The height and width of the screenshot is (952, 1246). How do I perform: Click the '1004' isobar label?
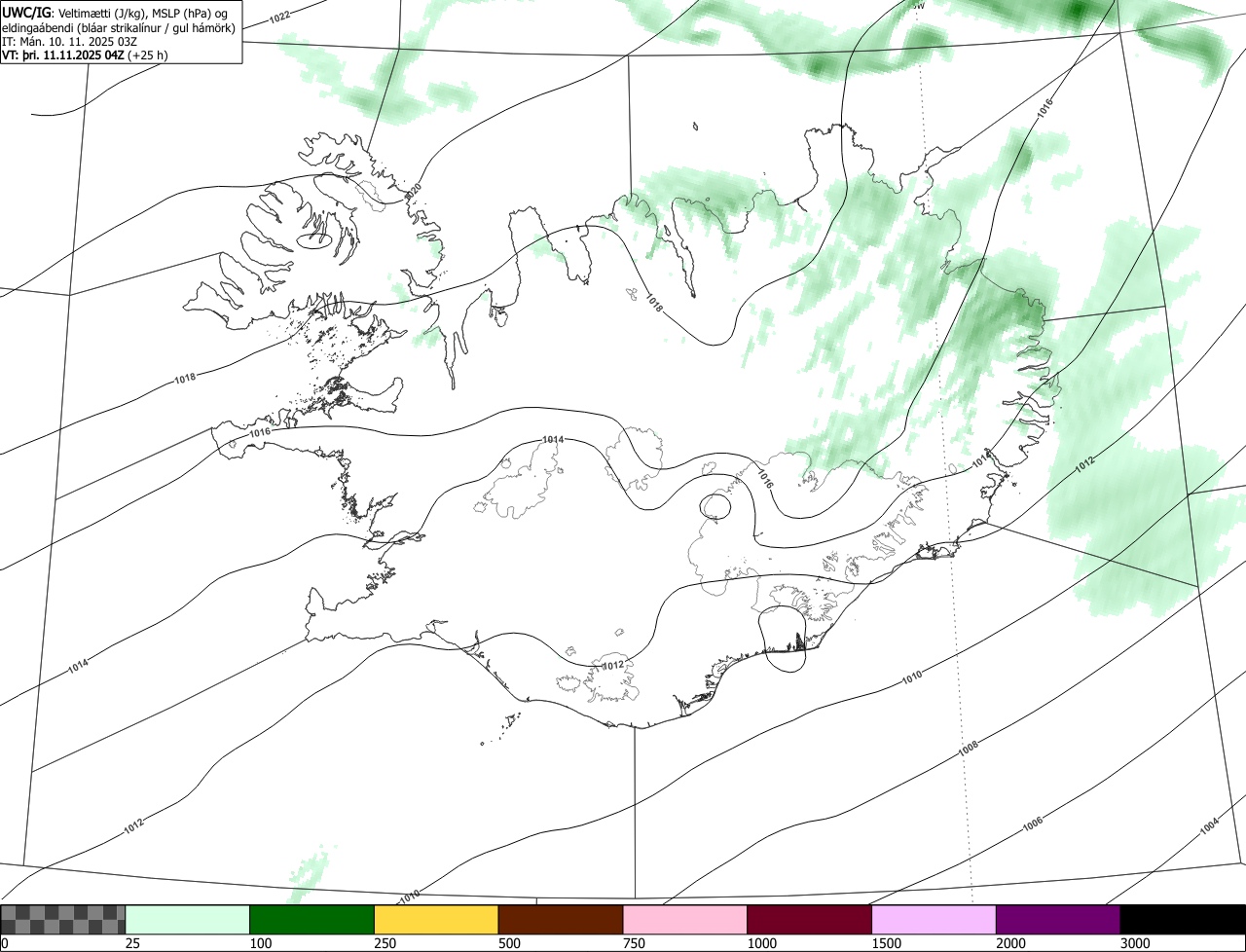tap(1209, 825)
